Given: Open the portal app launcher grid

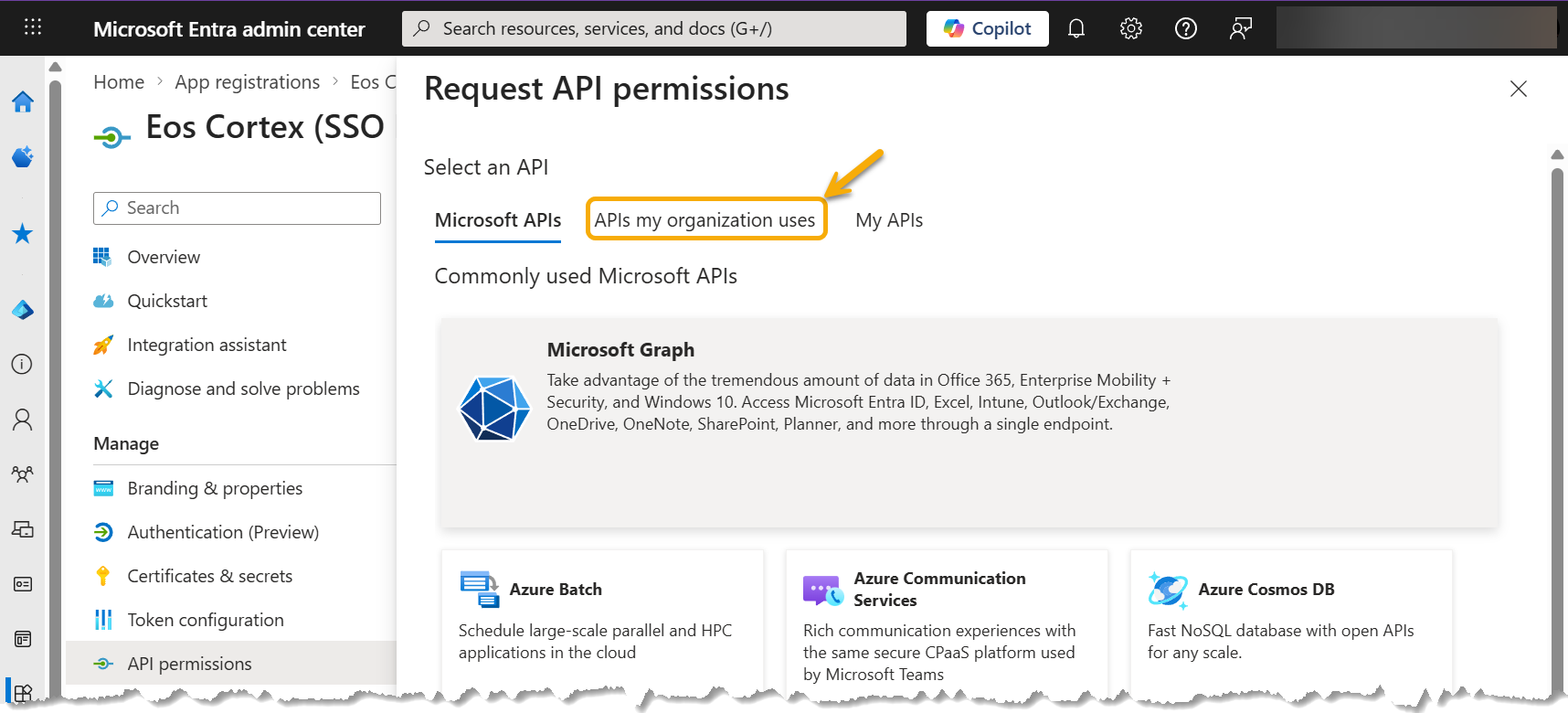Looking at the screenshot, I should tap(33, 27).
